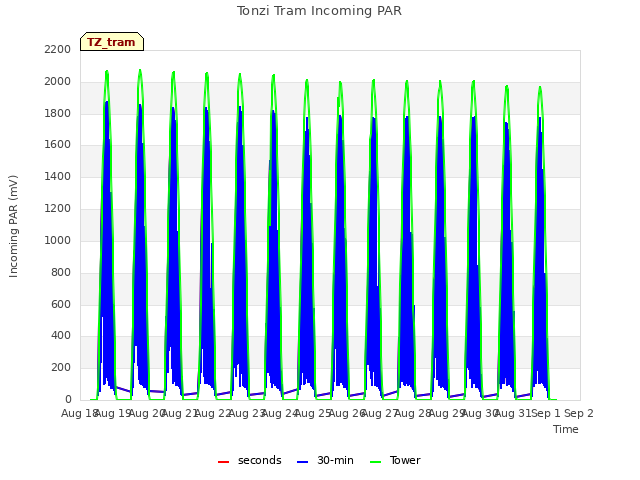This screenshot has width=640, height=480.
Task: Toggle the seconds legend entry
Action: [x=250, y=460]
